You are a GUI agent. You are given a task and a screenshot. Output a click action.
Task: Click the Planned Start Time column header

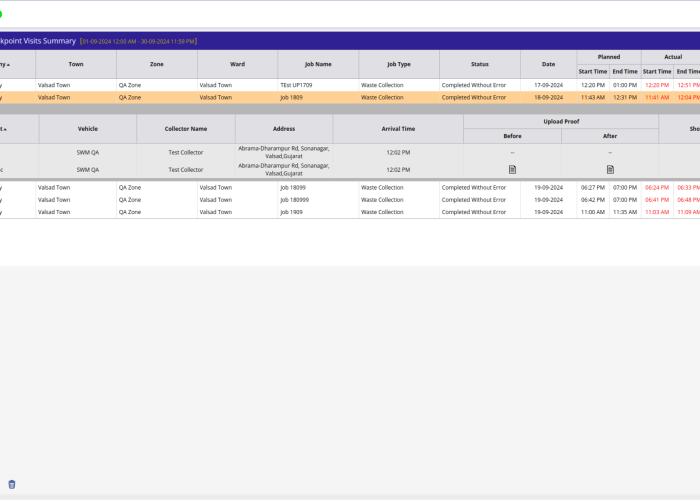pyautogui.click(x=592, y=71)
